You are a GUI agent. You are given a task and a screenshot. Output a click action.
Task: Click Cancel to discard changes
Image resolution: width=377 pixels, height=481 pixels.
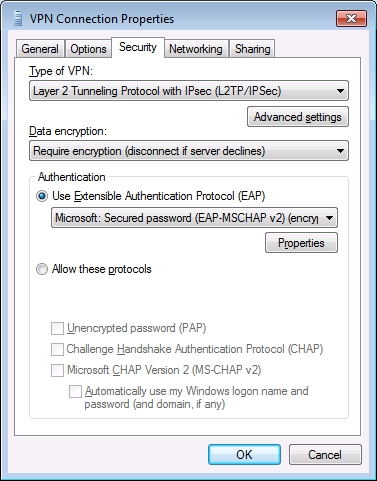(325, 455)
